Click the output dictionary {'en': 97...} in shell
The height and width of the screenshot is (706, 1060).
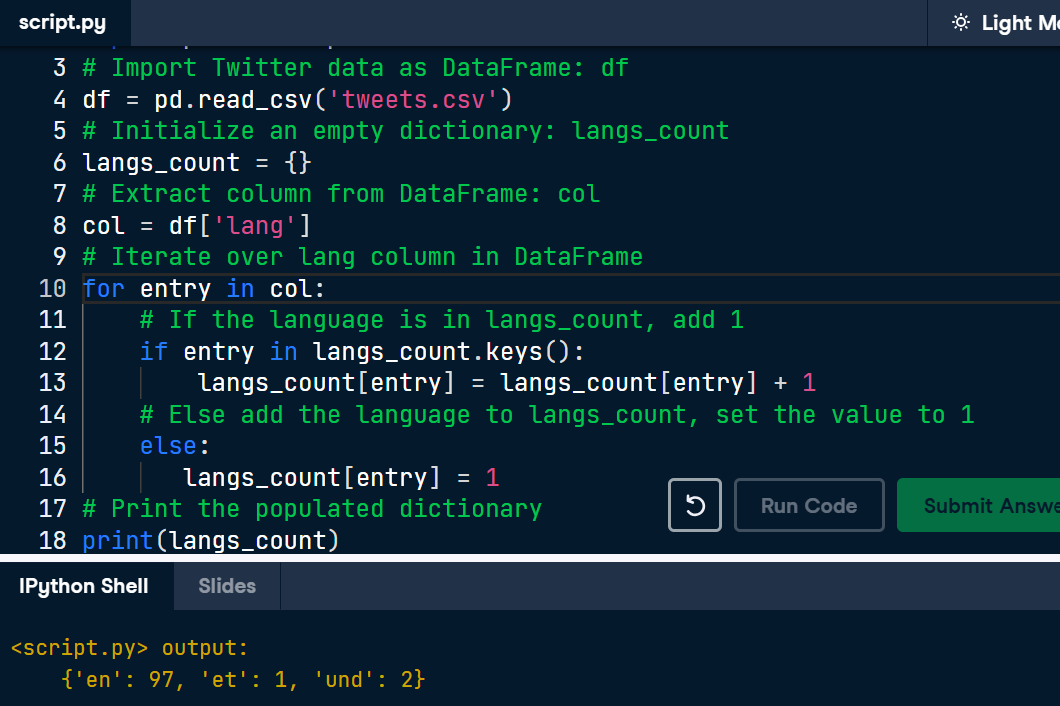click(x=243, y=679)
